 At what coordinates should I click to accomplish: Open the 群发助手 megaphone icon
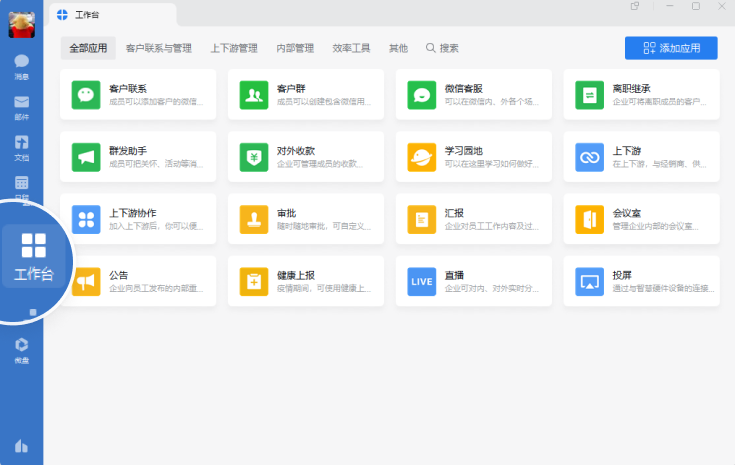tap(86, 157)
